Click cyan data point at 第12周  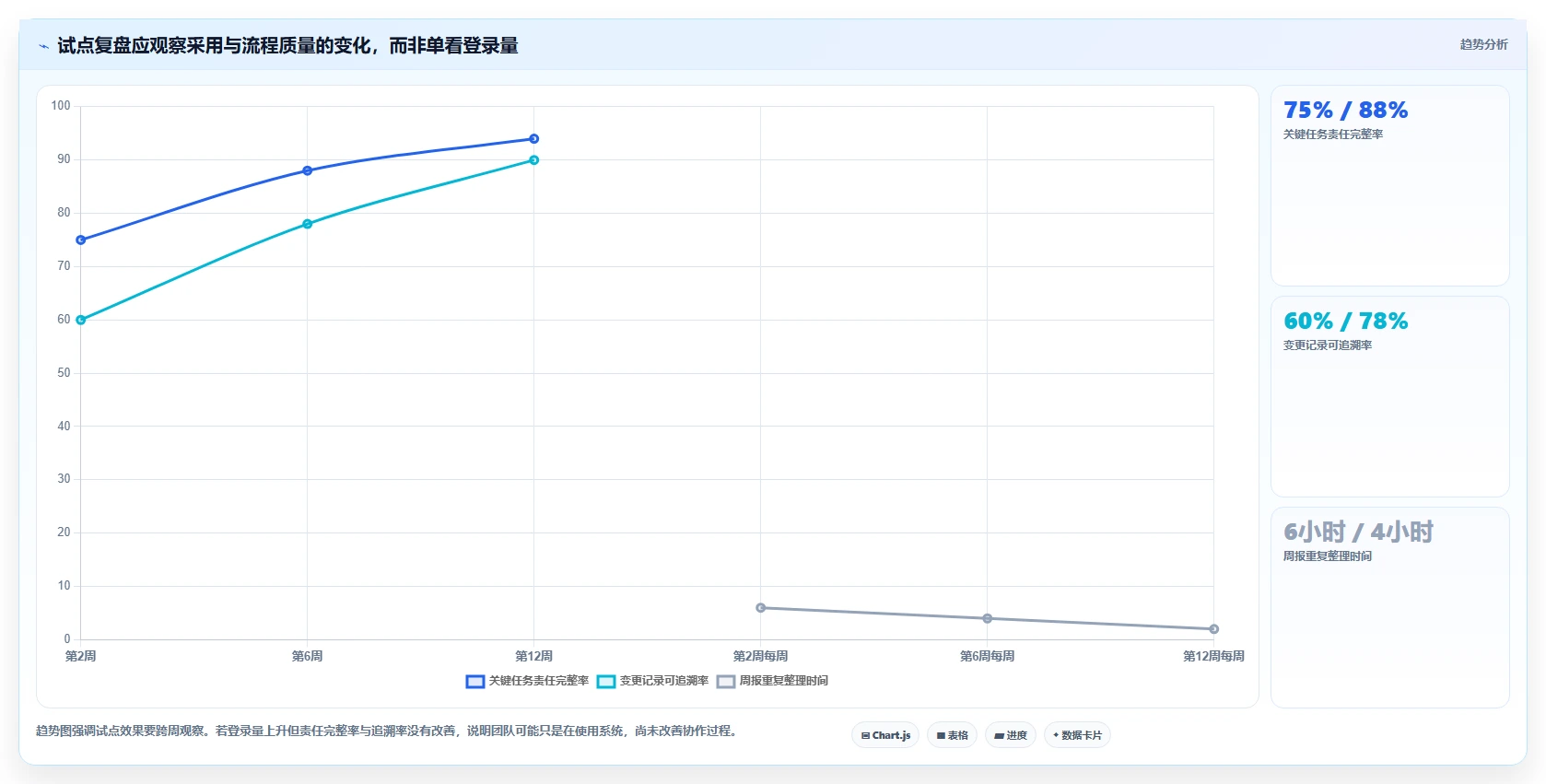[x=534, y=160]
